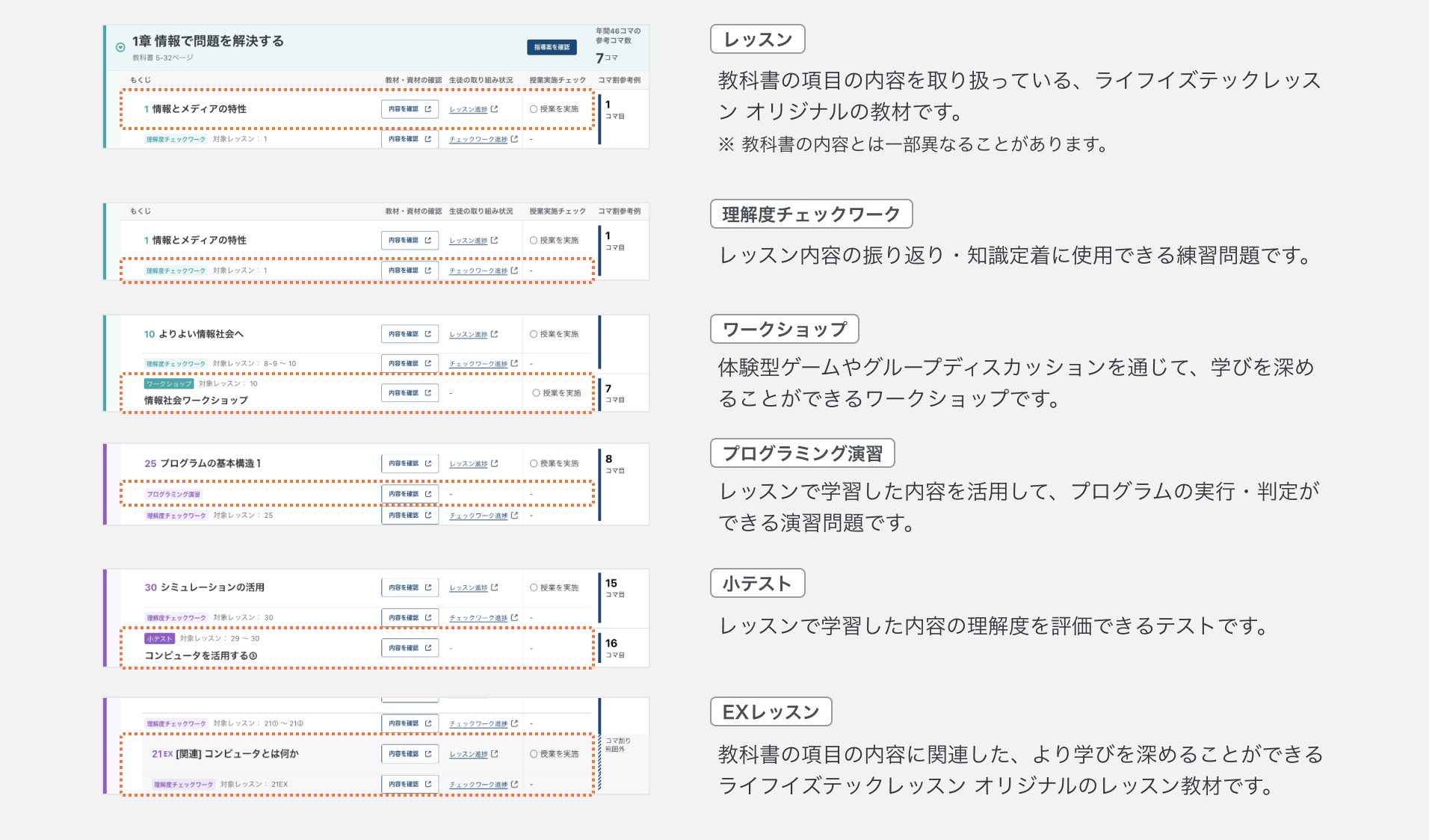Open レッスン進捗 link for 21EX コンピュータとは何か

click(x=468, y=754)
